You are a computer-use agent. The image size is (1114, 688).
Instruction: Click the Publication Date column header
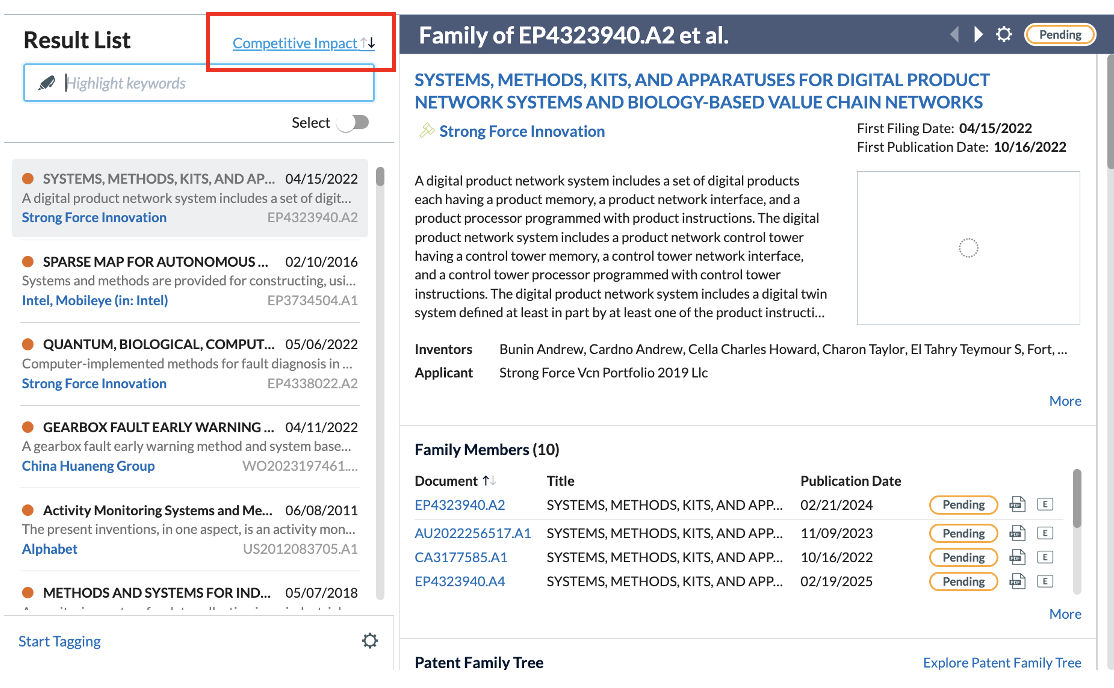pos(850,481)
